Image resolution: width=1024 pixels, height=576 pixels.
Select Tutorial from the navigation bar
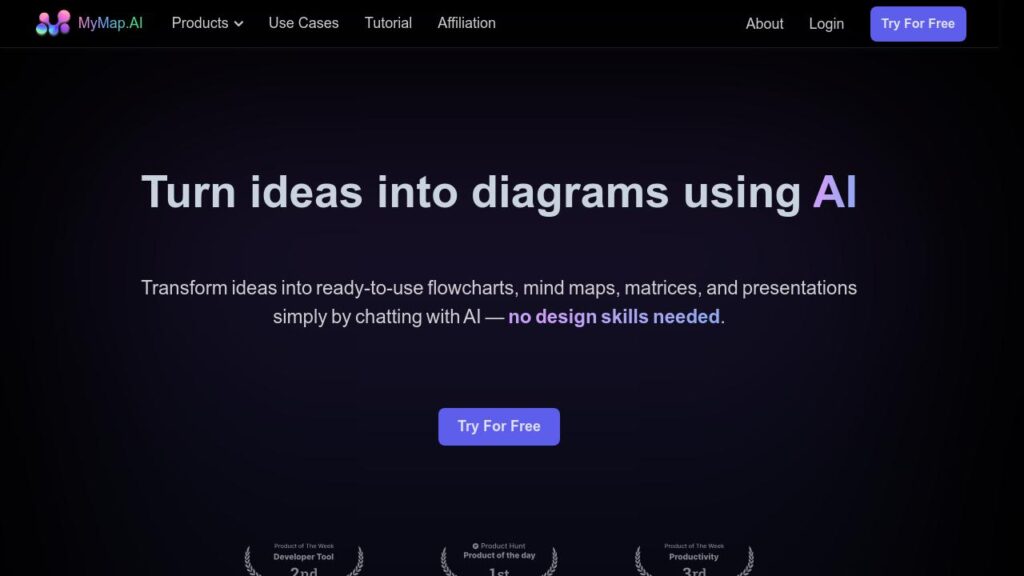click(388, 23)
